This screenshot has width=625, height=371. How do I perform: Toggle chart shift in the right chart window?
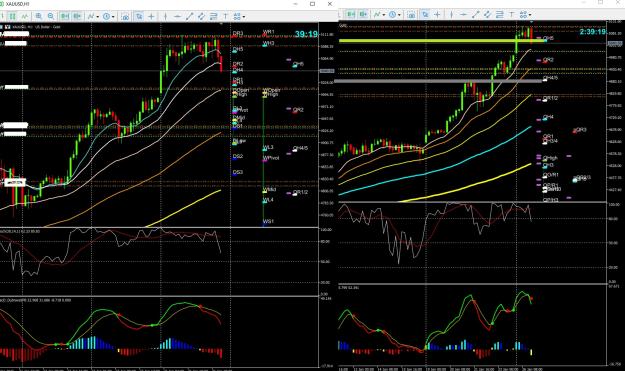[363, 15]
